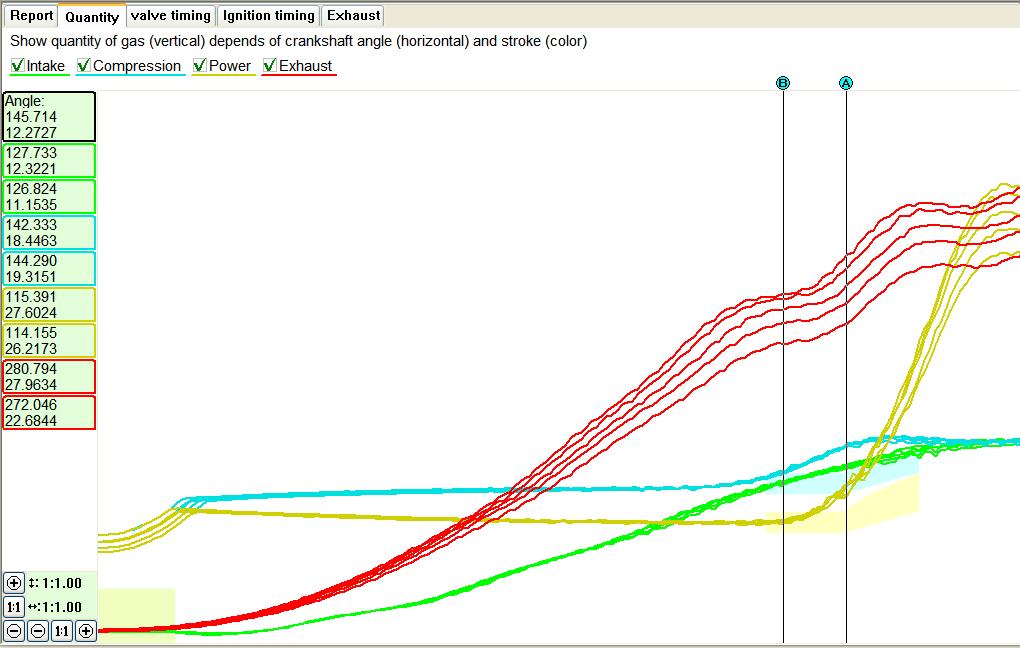Click the horizontal scale readout 1:1.00
Viewport: 1020px width, 648px height.
click(x=62, y=607)
